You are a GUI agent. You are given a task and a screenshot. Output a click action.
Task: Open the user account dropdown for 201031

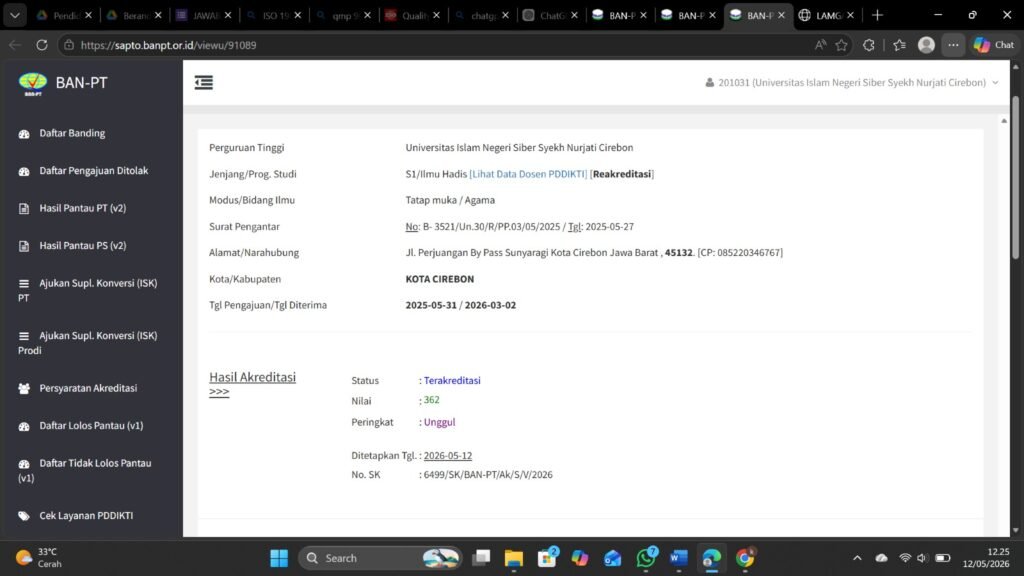[852, 83]
